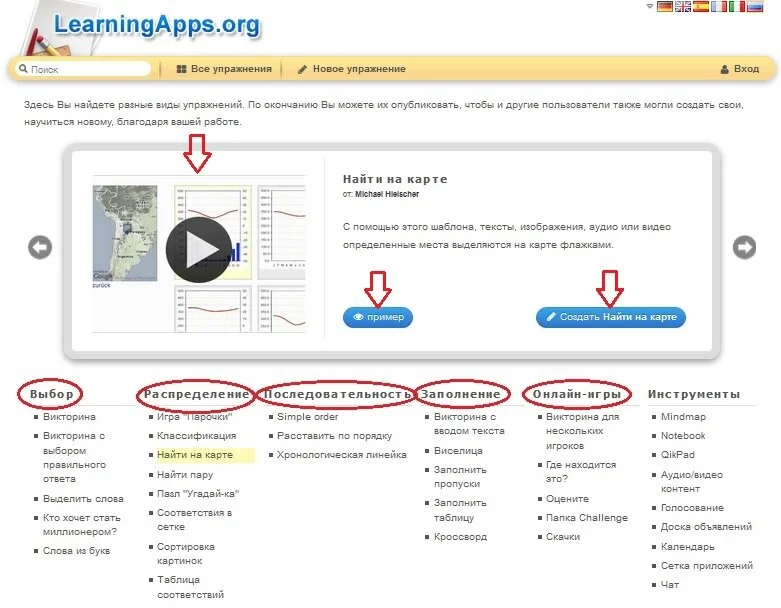Click Создать Найти на карте button

611,317
